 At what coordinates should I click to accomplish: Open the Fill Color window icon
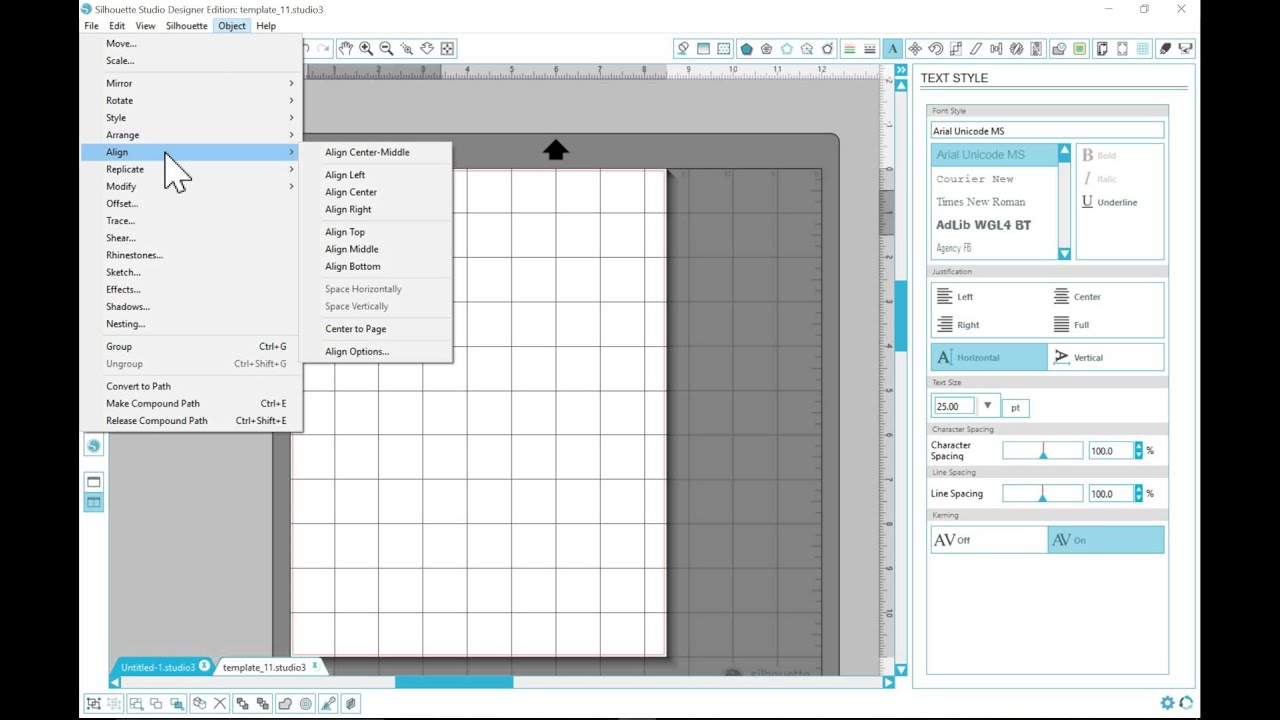683,48
